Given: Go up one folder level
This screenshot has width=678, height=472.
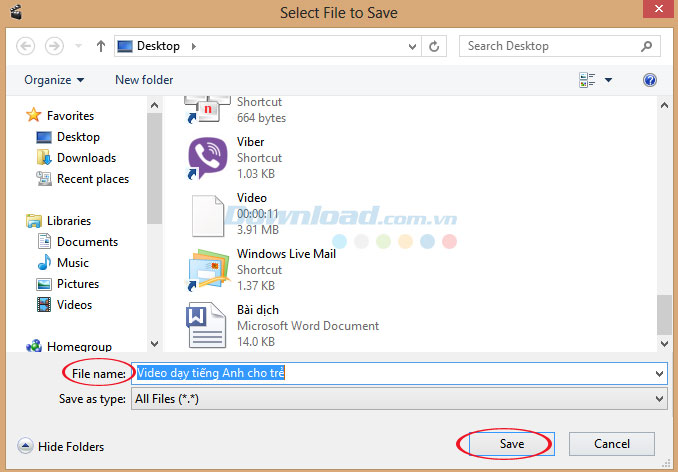Looking at the screenshot, I should click(101, 46).
